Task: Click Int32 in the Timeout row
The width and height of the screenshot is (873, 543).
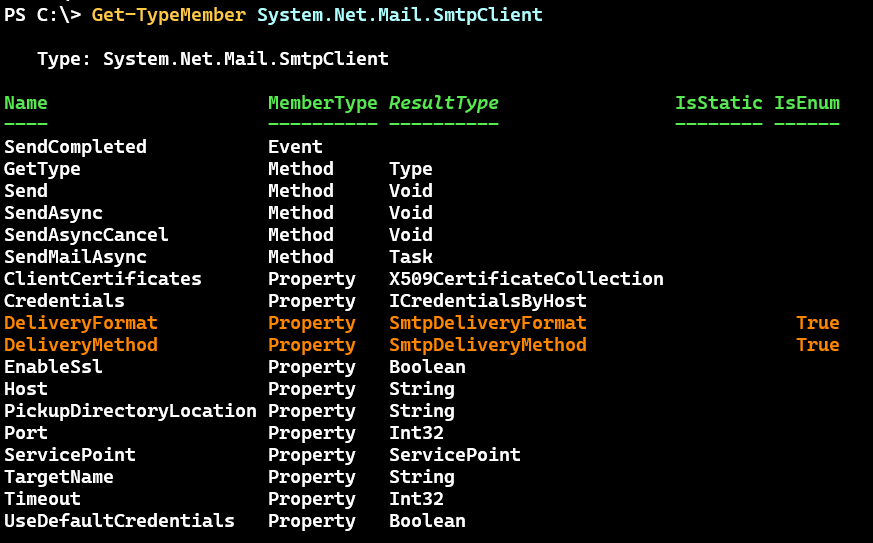Action: point(416,499)
